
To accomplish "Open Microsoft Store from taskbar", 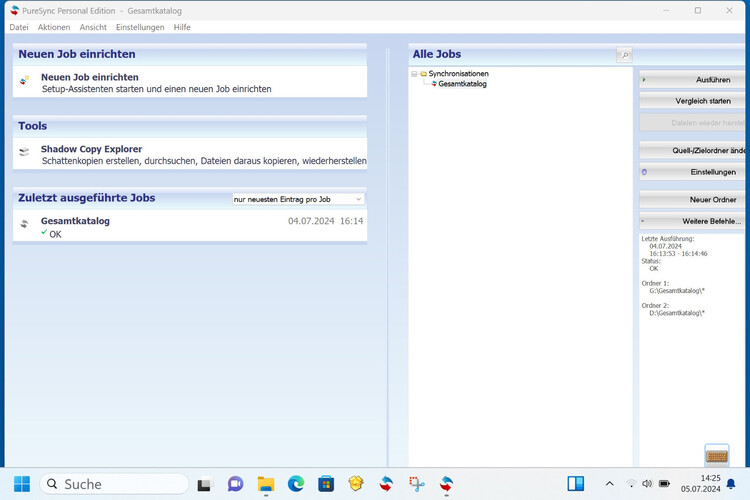I will (x=326, y=484).
